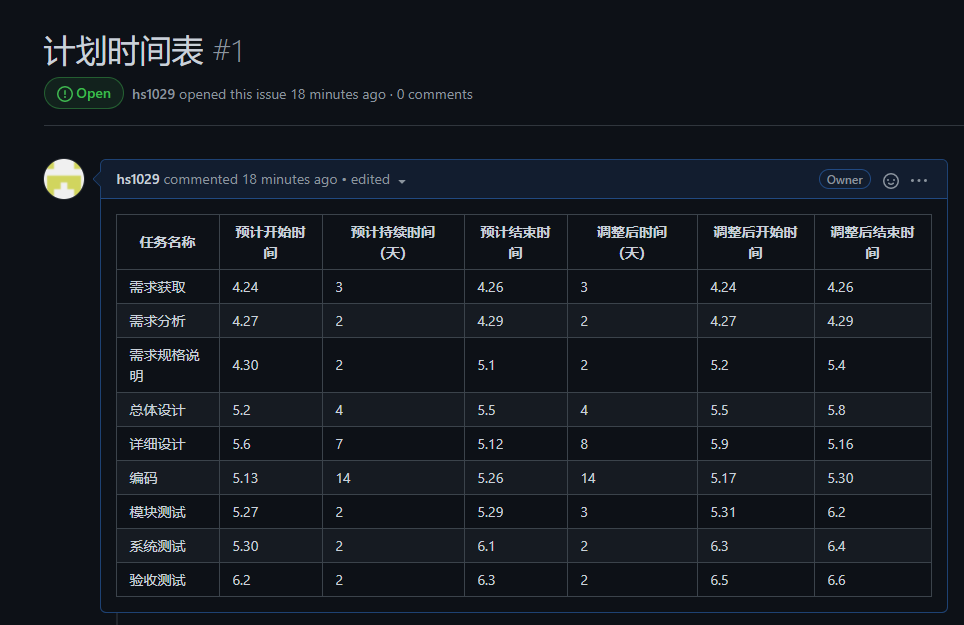Screen dimensions: 964x625
Task: Click hs1029 link under issue title
Action: 153,94
